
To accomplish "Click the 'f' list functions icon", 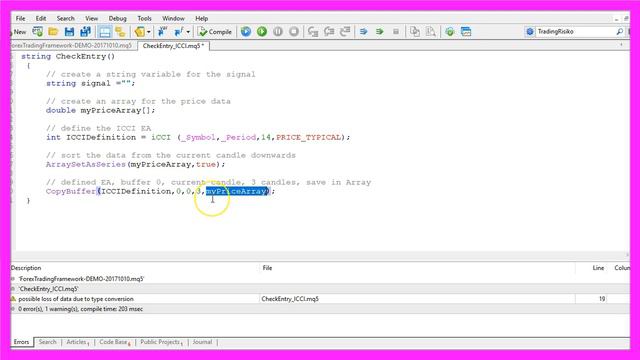I will click(178, 31).
